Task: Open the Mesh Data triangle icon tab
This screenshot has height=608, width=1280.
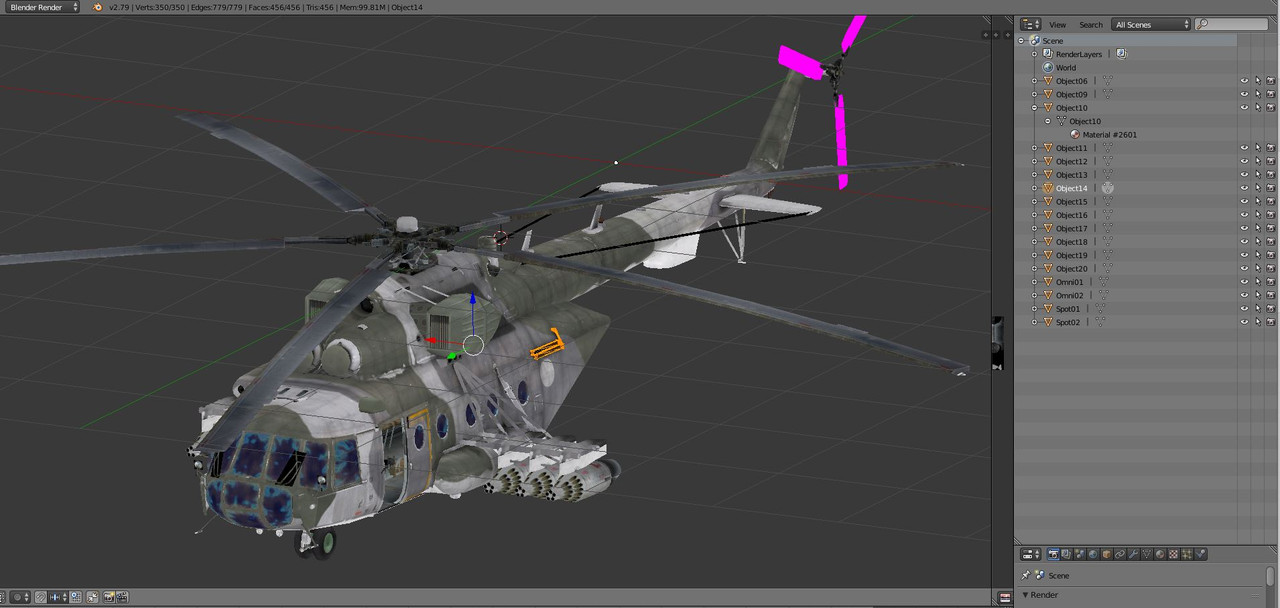Action: [1147, 554]
